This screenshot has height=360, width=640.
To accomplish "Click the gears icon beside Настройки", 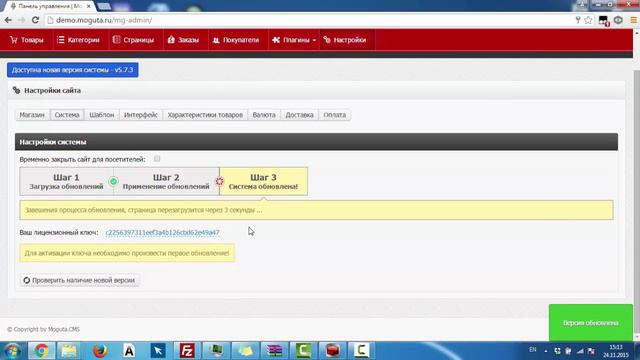I will (x=327, y=40).
